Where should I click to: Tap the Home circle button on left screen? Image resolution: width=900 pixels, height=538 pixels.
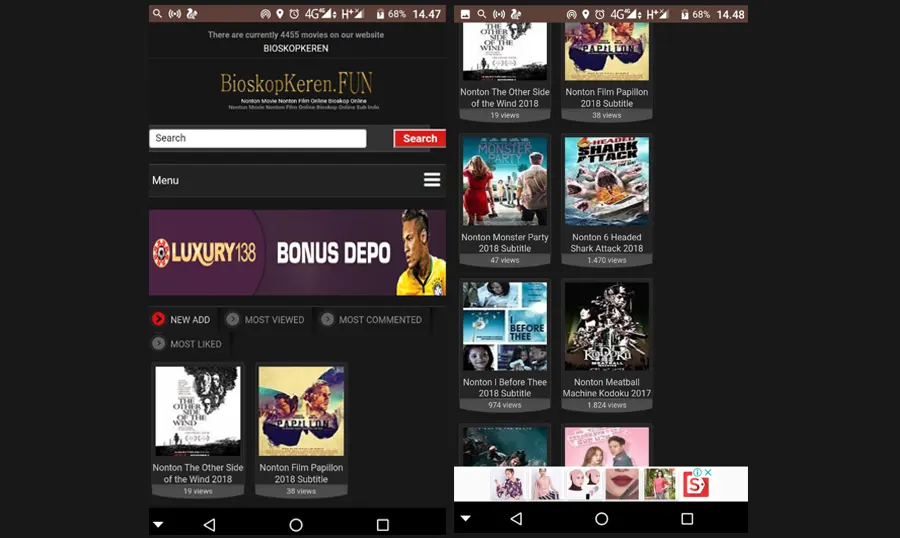tap(296, 524)
